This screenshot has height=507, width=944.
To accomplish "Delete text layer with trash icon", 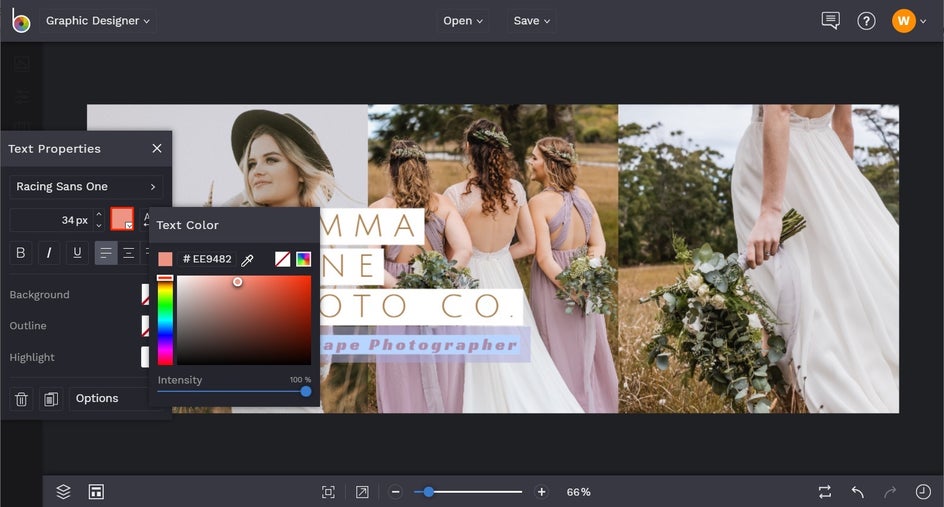I will pos(21,399).
